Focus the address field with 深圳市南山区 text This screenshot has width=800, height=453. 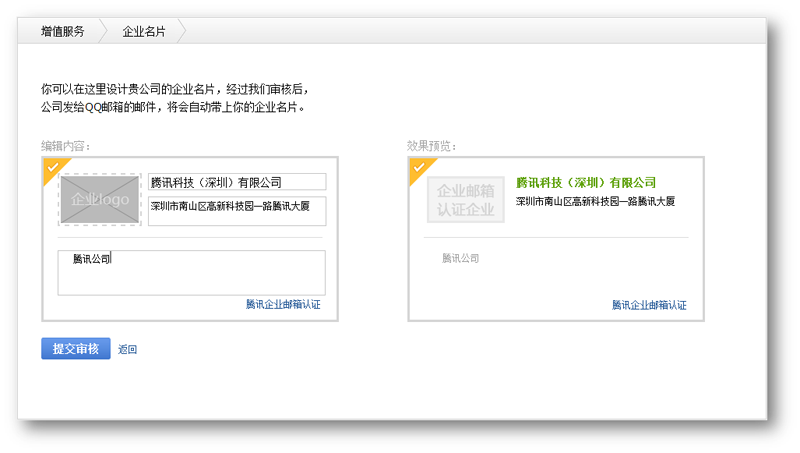coord(237,210)
